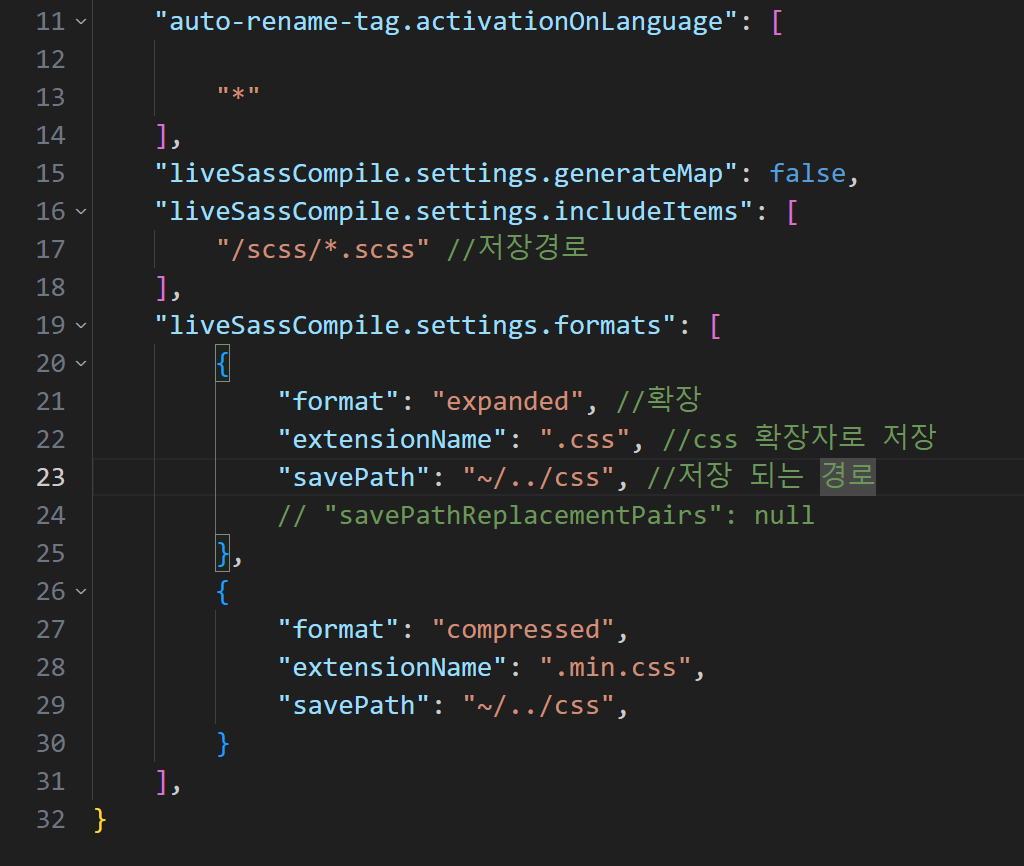Click the "compressed" string value

(x=523, y=630)
